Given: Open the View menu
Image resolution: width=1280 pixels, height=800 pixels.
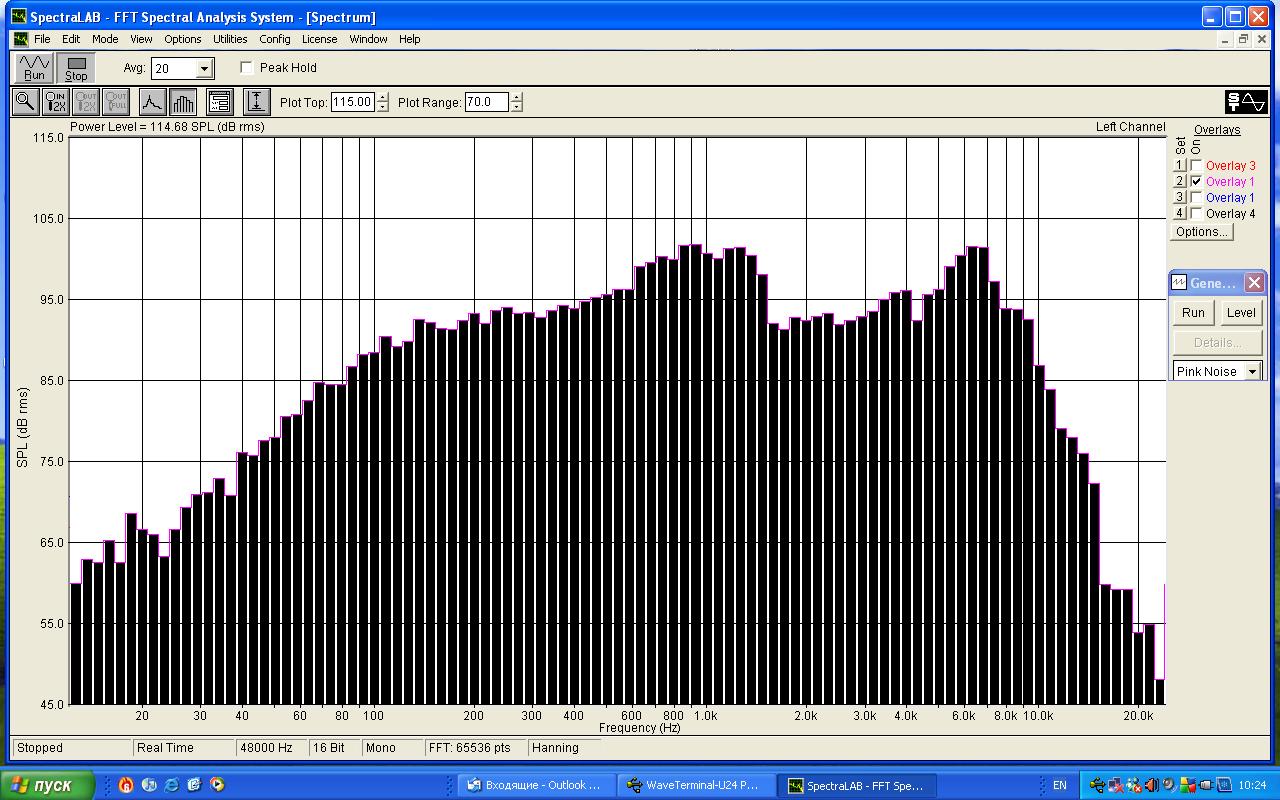Looking at the screenshot, I should click(x=141, y=39).
